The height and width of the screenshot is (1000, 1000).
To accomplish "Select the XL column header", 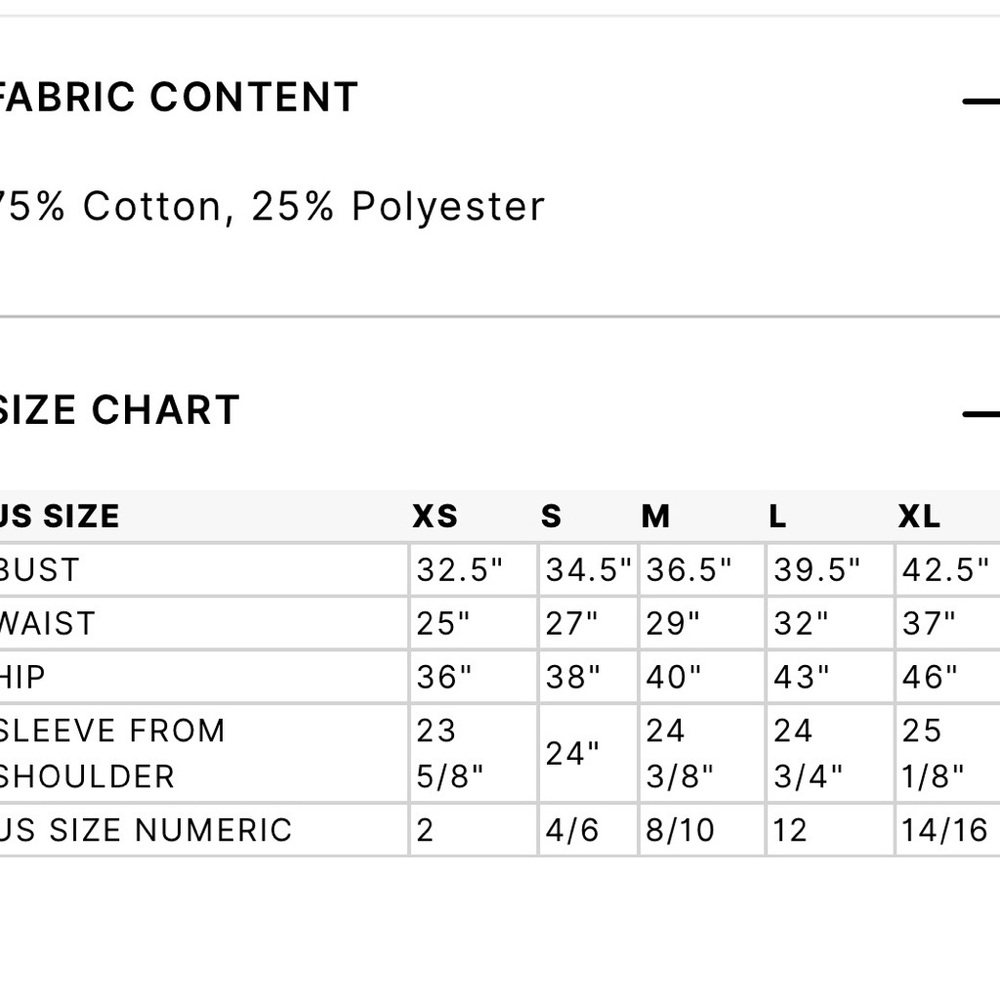I will 919,516.
